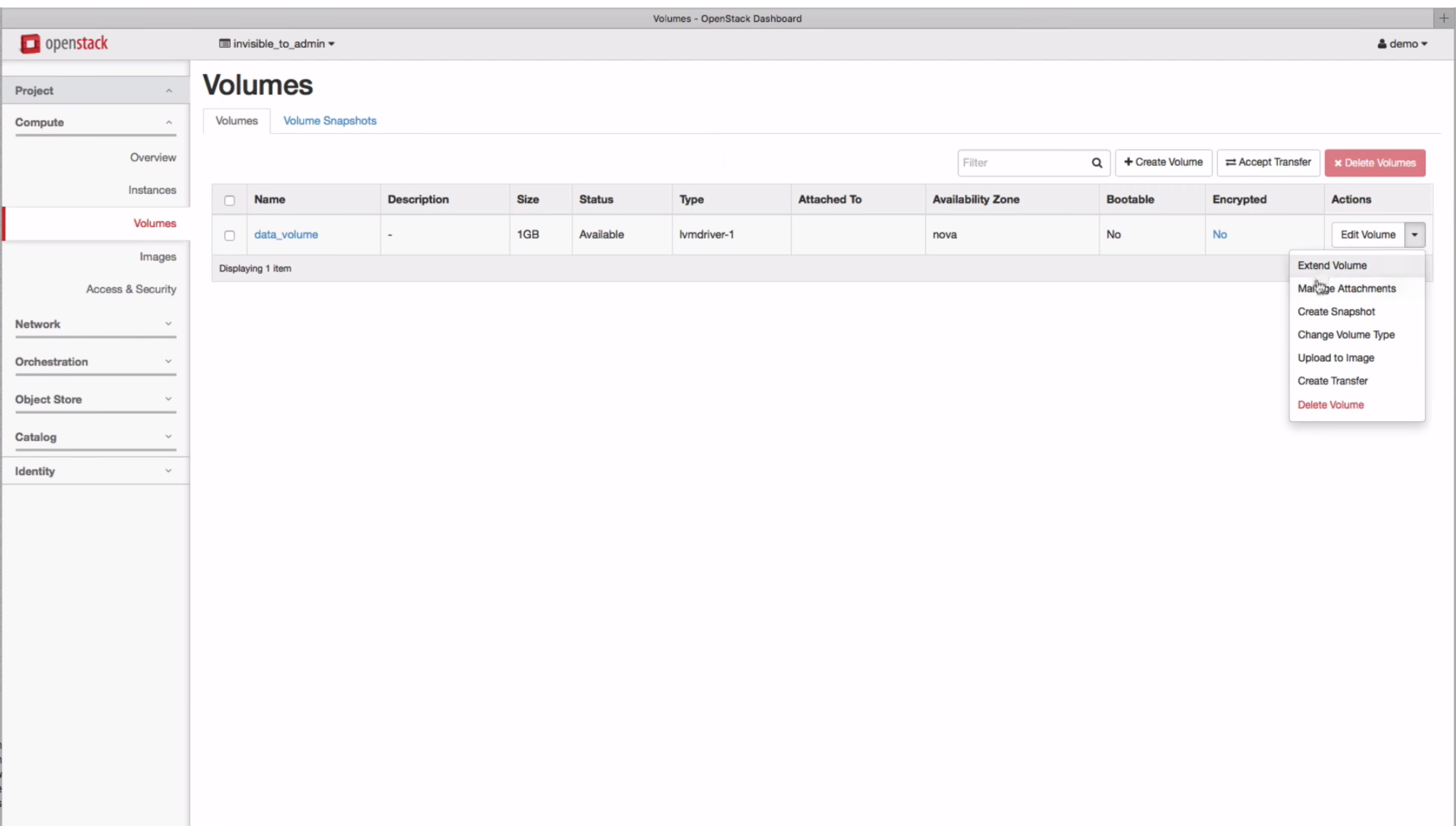Check the data_volume row checkbox

[x=229, y=235]
